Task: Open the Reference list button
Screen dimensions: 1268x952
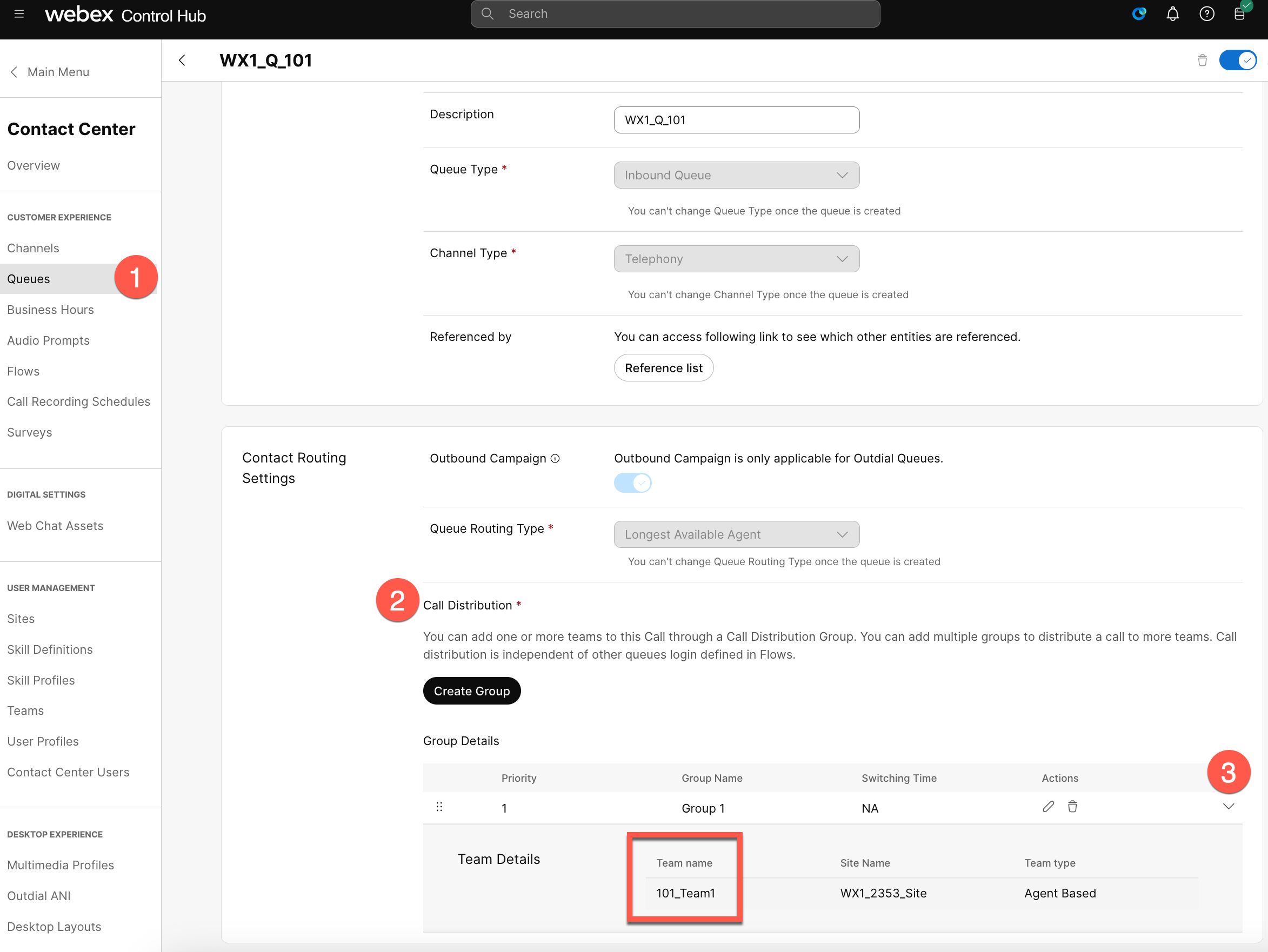Action: click(663, 368)
